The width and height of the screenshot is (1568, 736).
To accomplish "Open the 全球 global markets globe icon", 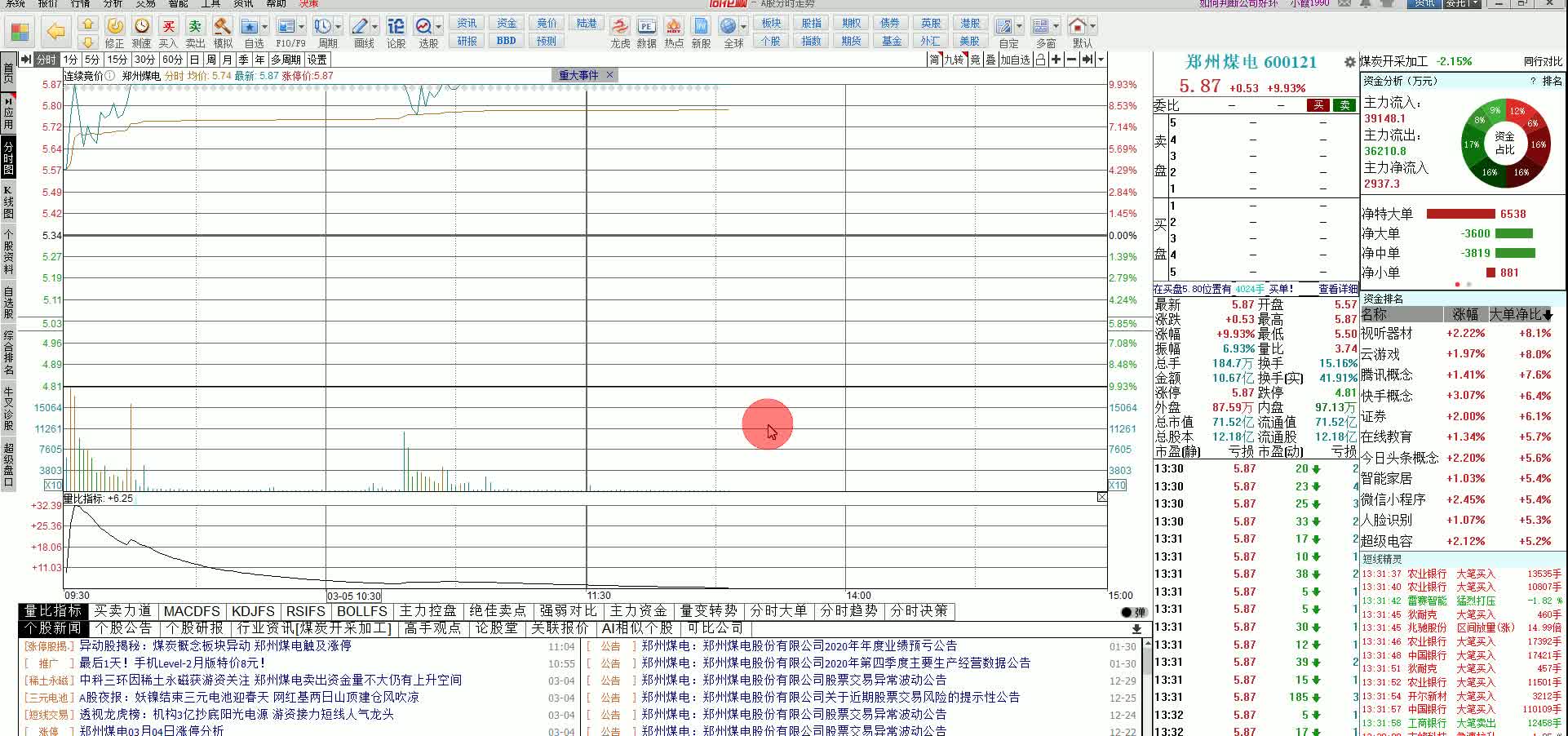I will tap(729, 27).
